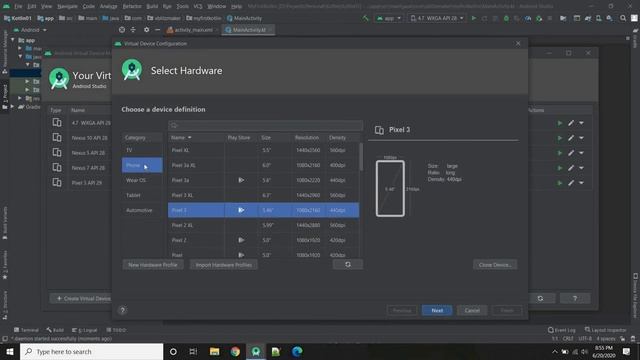Edit Nexus 7 API 28 pencil icon
Screen dimensions: 640x360
click(571, 168)
